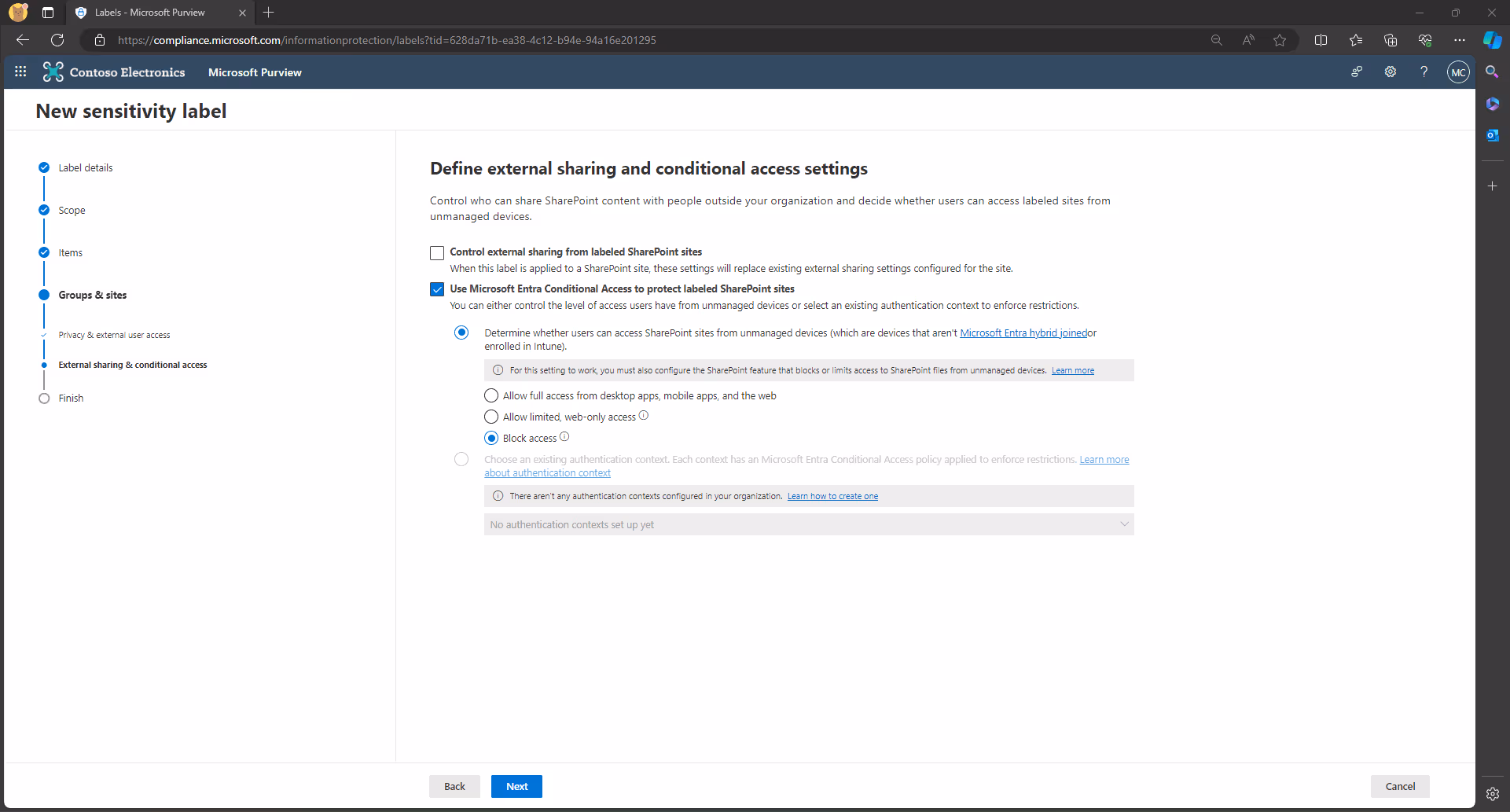The image size is (1510, 812).
Task: Open Copilot in the Edge toolbar
Action: pos(1492,40)
